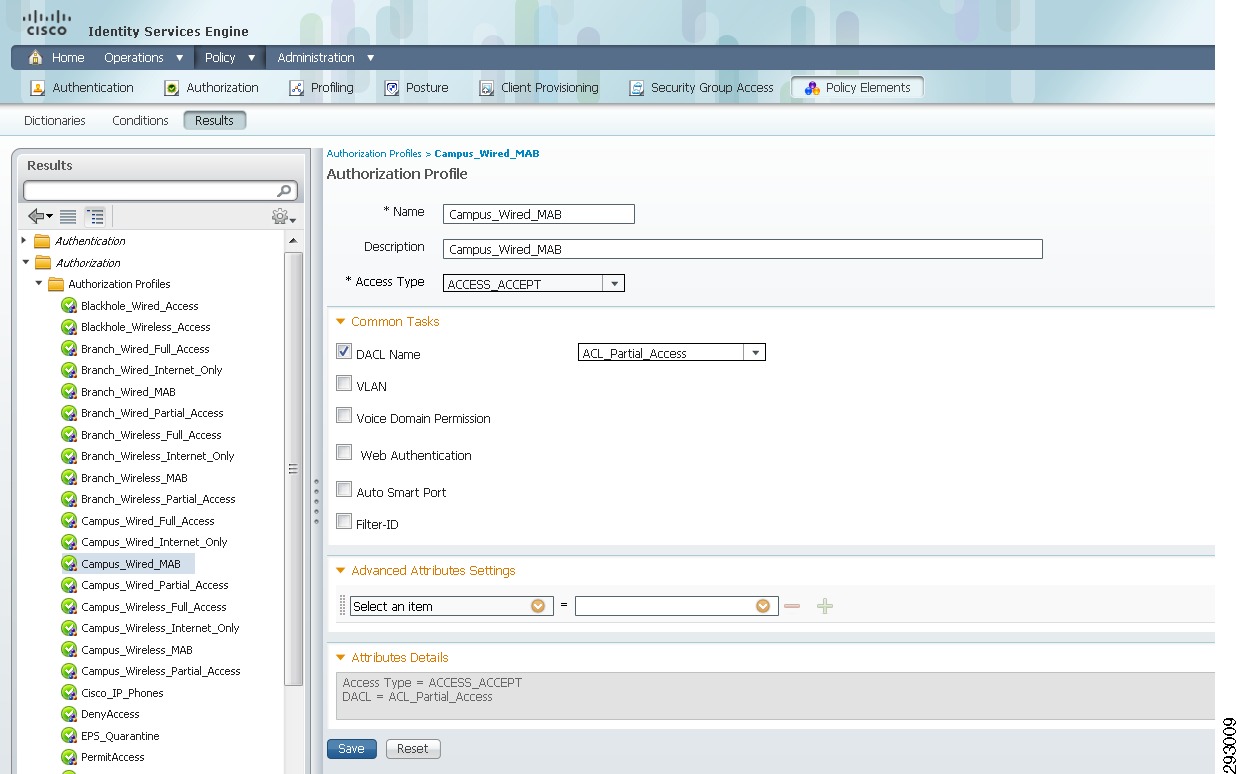Select Campus_Wired_Full_Access in the tree

point(148,521)
